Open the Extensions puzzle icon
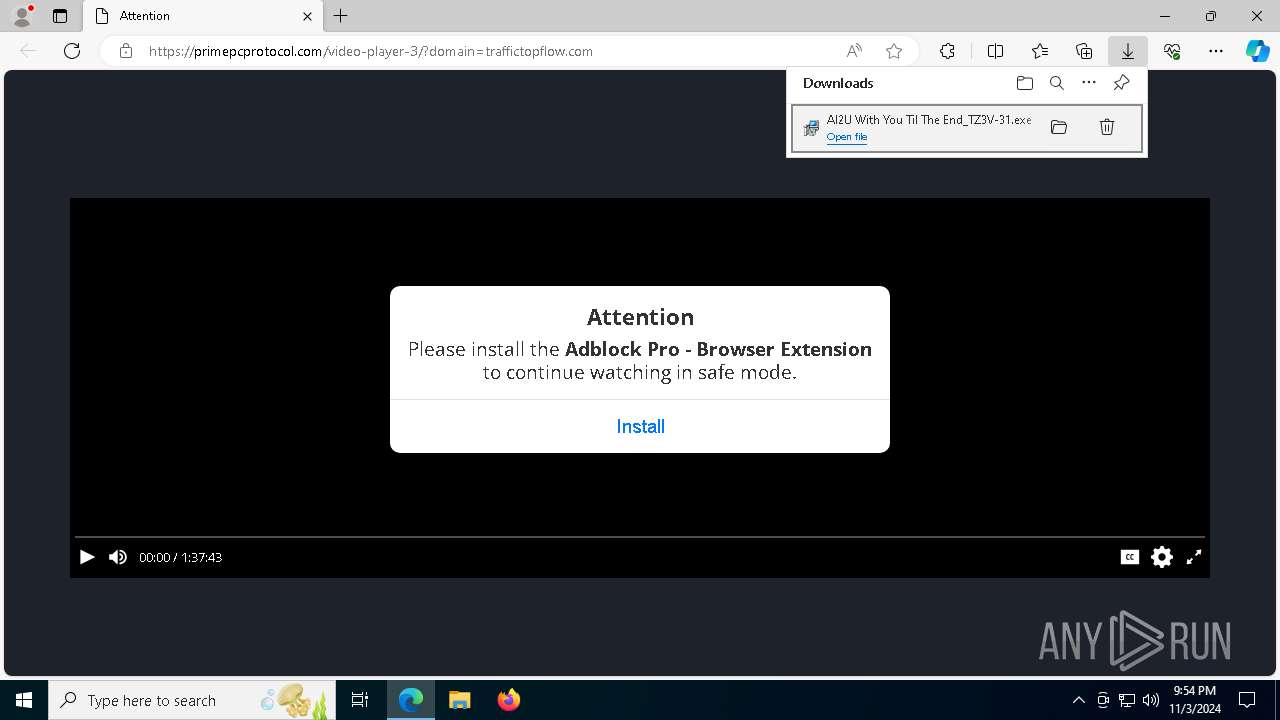 [947, 51]
